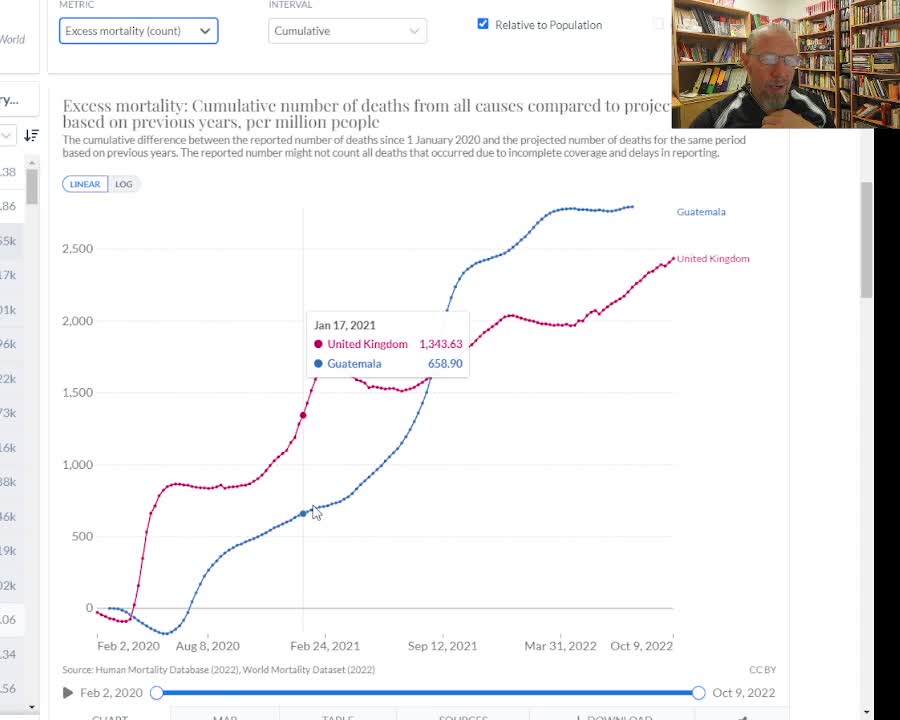Click the webcam video thumbnail
The width and height of the screenshot is (900, 720).
click(785, 64)
